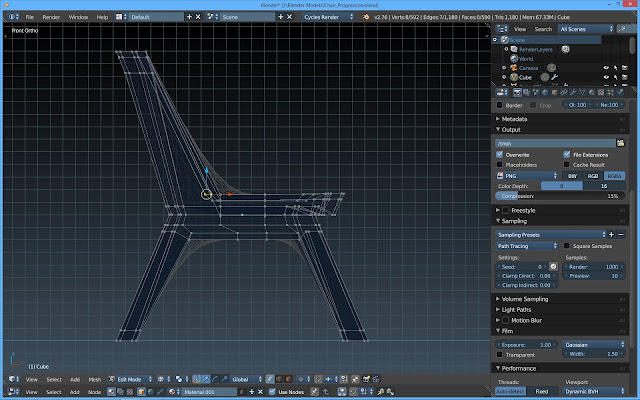640x400 pixels.
Task: Toggle the Use Nodes checkbox
Action: click(272, 392)
